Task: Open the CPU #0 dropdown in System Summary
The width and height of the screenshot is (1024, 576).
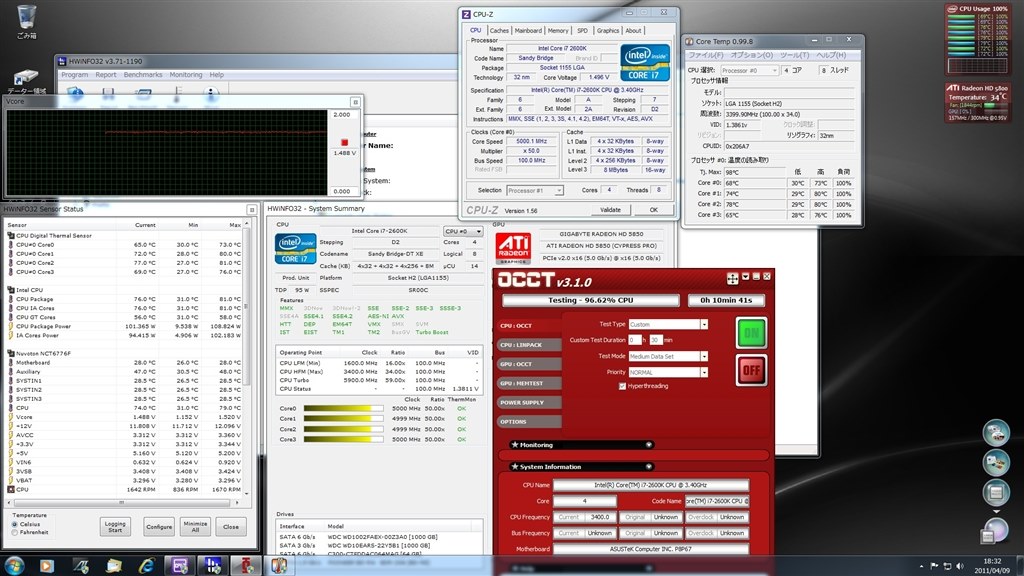Action: click(463, 231)
